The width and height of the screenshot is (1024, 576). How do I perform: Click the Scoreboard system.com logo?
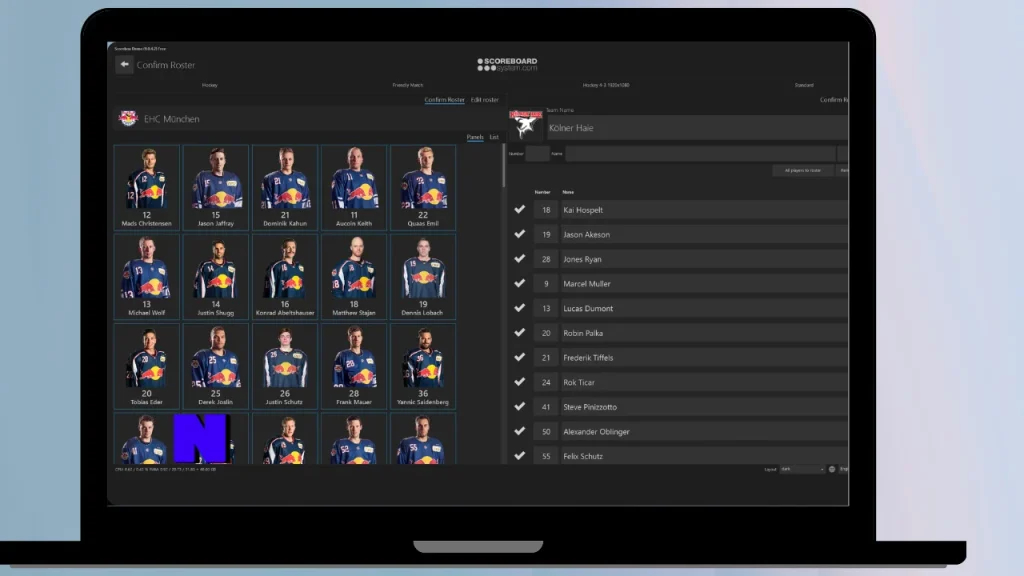coord(507,64)
